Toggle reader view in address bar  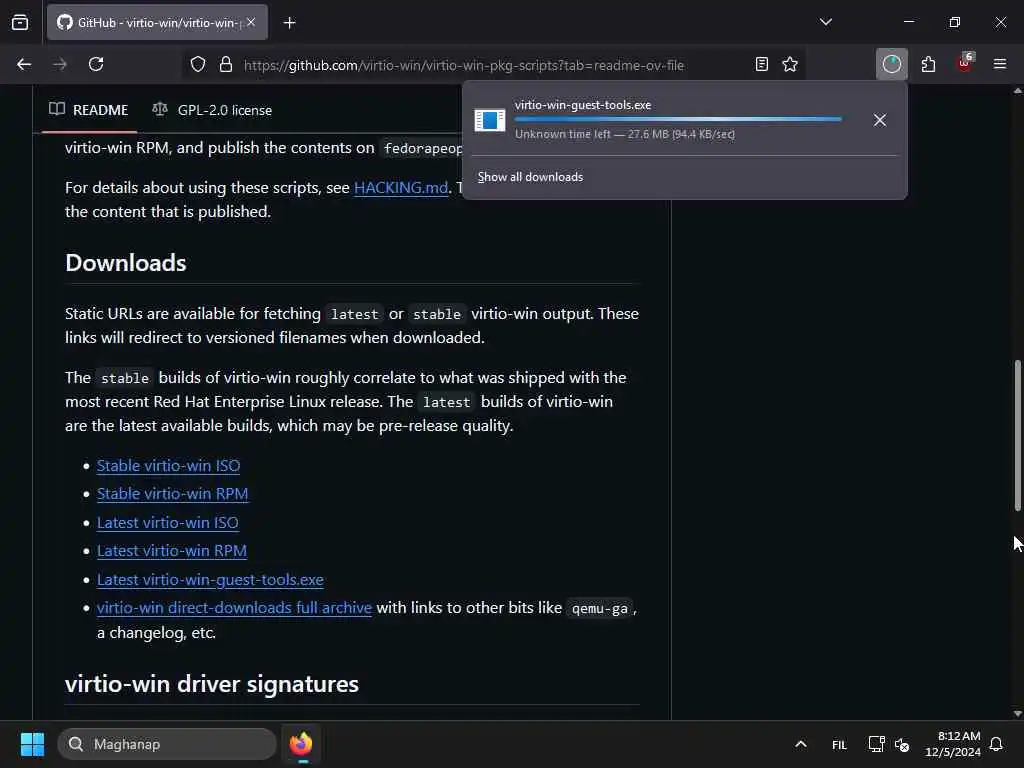tap(761, 65)
